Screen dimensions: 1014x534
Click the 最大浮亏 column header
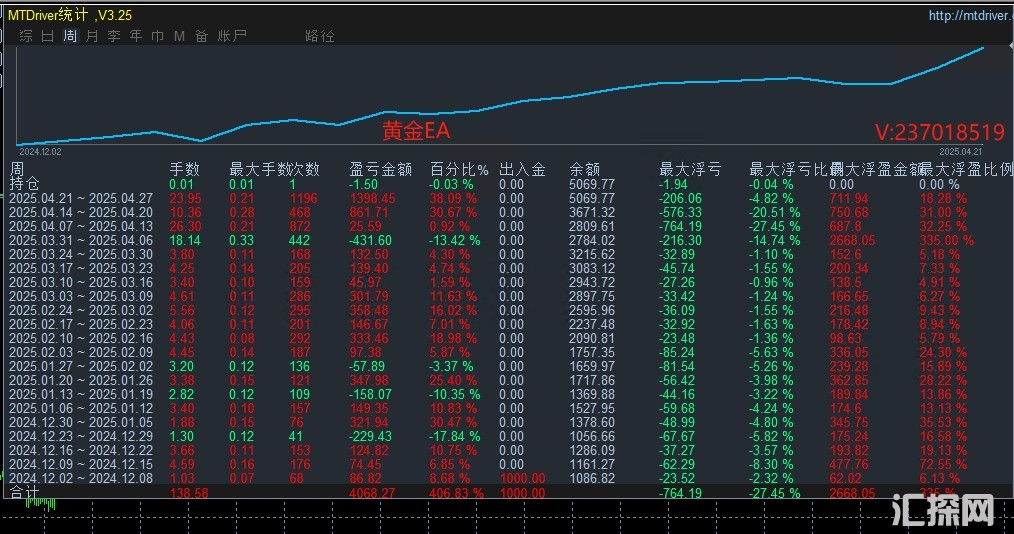coord(690,170)
